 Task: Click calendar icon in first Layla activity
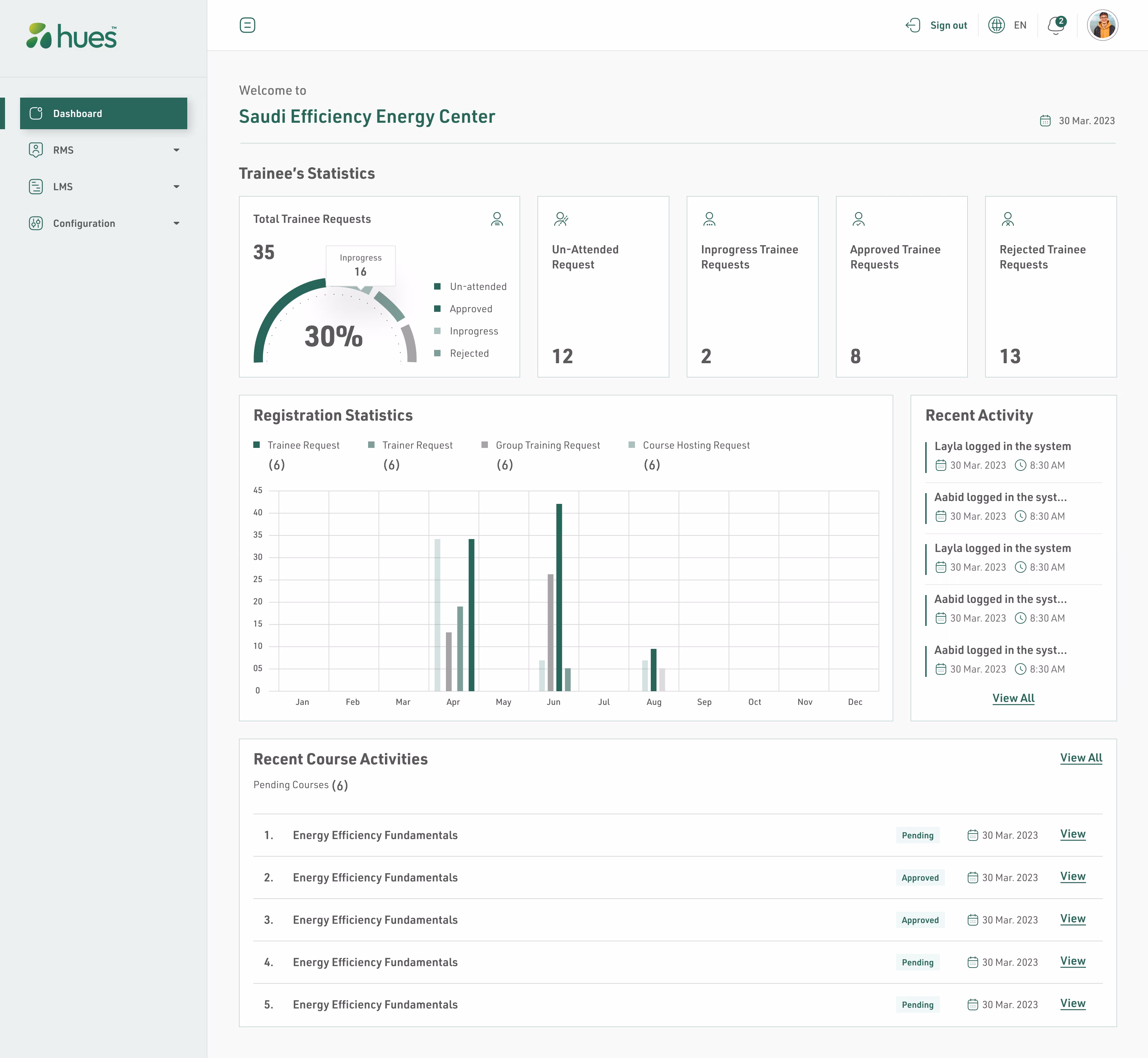(941, 465)
